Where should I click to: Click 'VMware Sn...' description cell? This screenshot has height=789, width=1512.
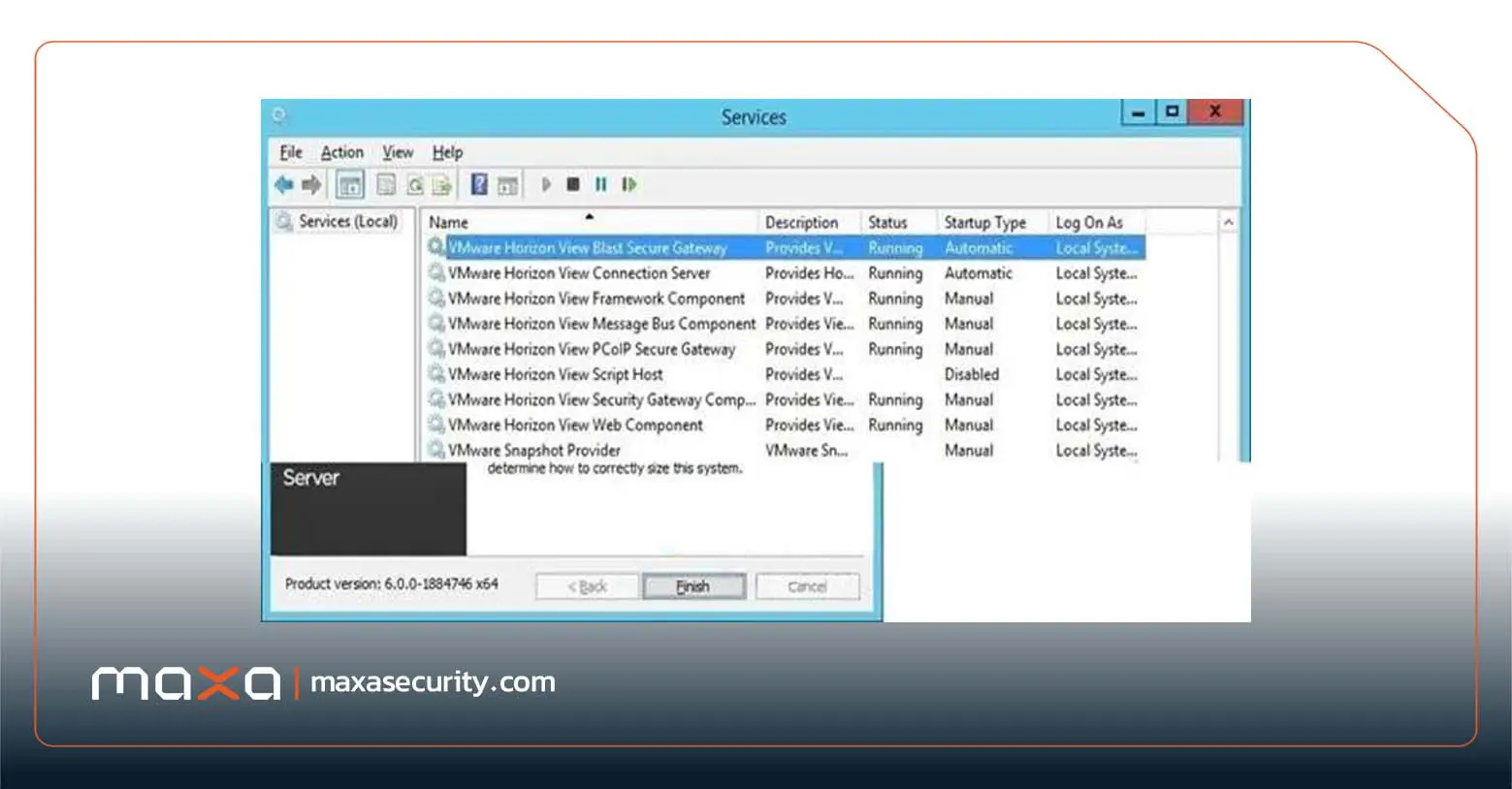coord(806,449)
